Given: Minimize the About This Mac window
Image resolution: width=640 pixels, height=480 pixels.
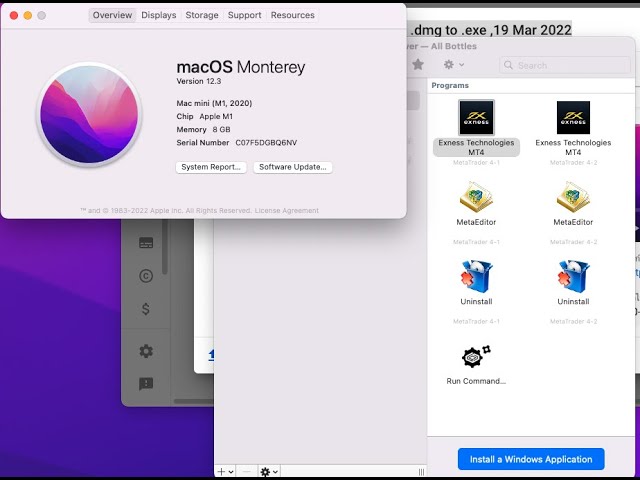Looking at the screenshot, I should coord(27,16).
